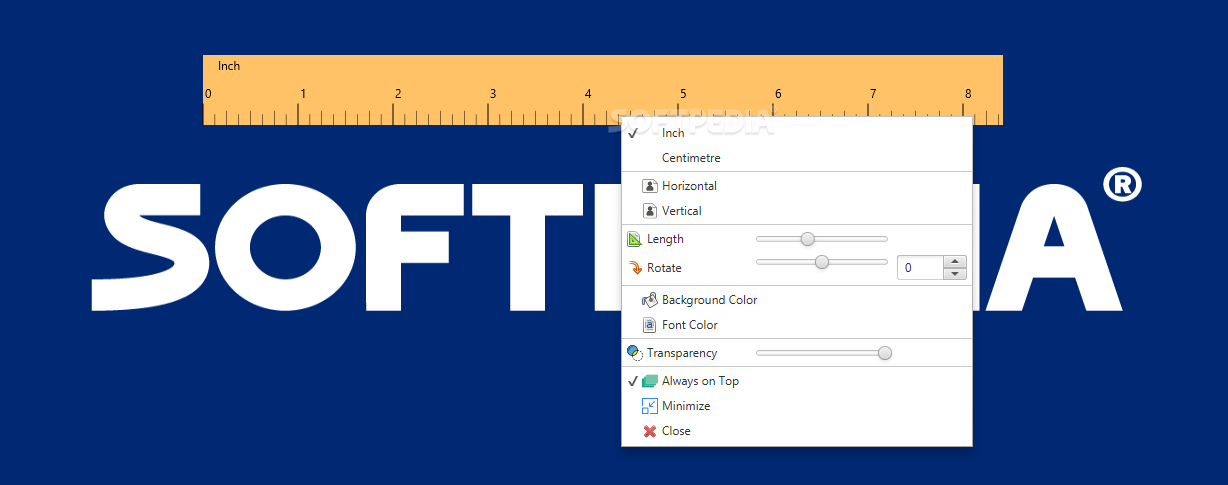The height and width of the screenshot is (485, 1228).
Task: Click the Inch label on the ruler
Action: (x=229, y=66)
